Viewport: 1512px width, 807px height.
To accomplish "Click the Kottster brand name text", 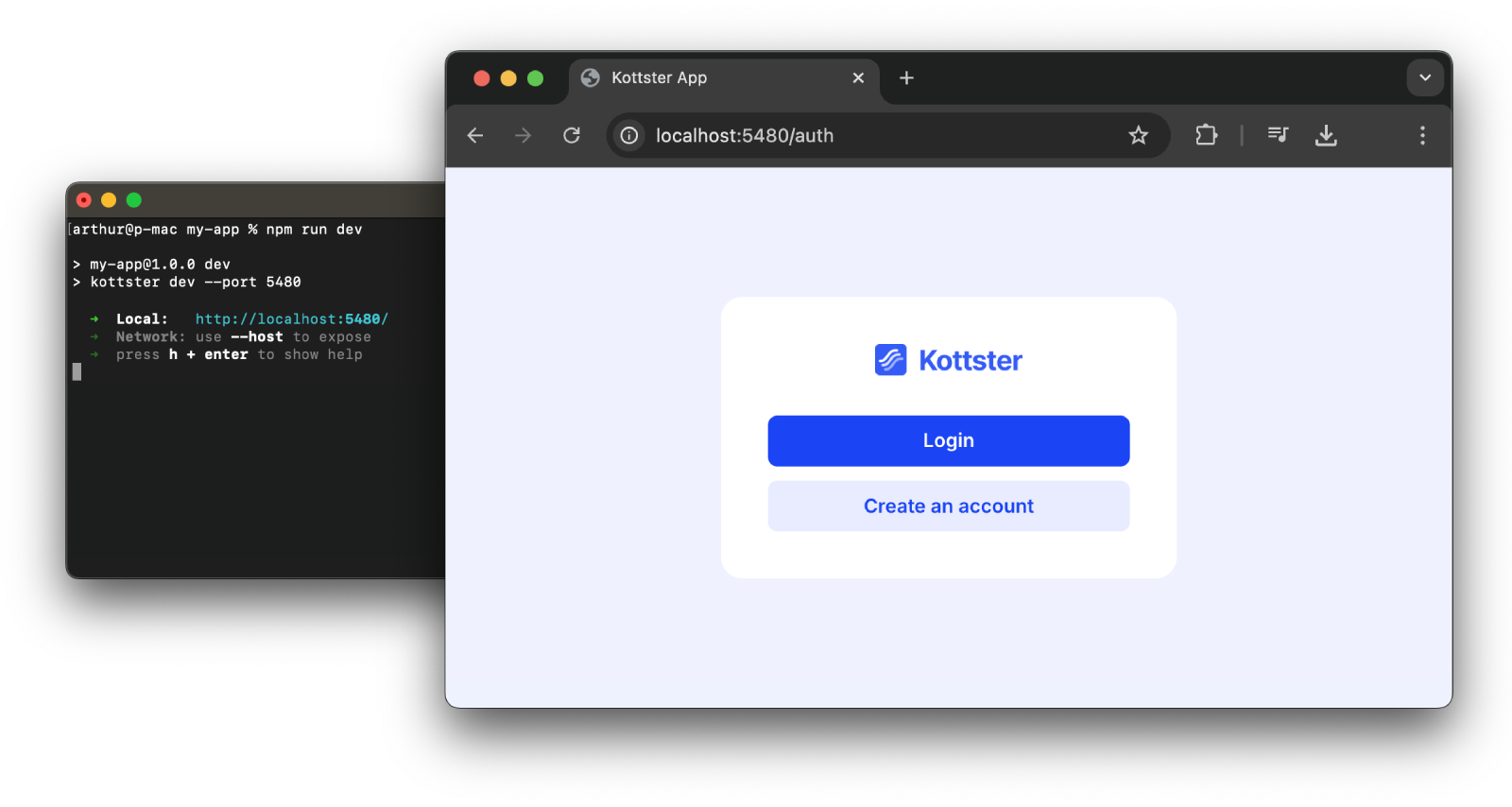I will coord(971,360).
